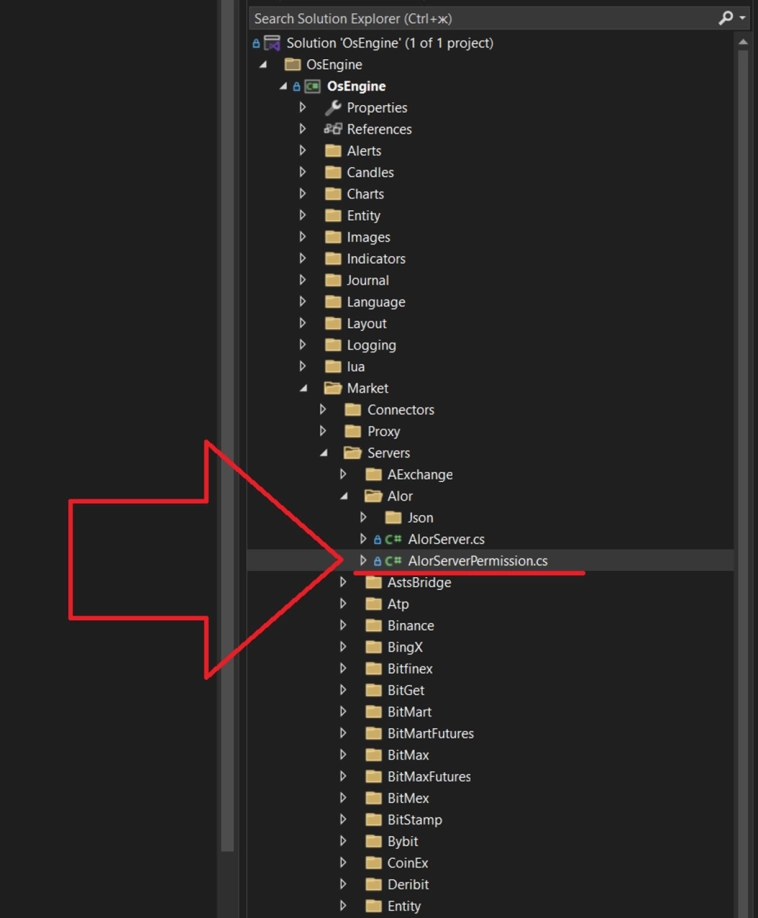This screenshot has width=758, height=918.
Task: Click the C# file icon of AlorServerPermission.cs
Action: coord(393,561)
